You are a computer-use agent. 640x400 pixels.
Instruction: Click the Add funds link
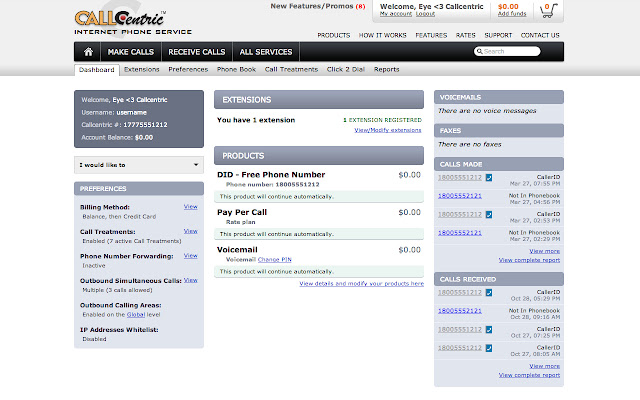point(512,14)
